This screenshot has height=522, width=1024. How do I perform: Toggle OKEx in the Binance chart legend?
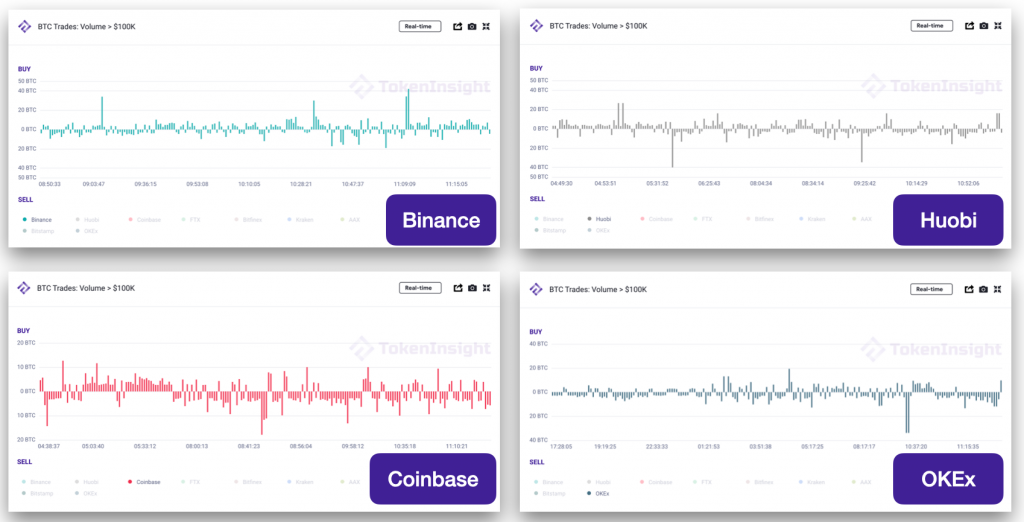point(87,231)
